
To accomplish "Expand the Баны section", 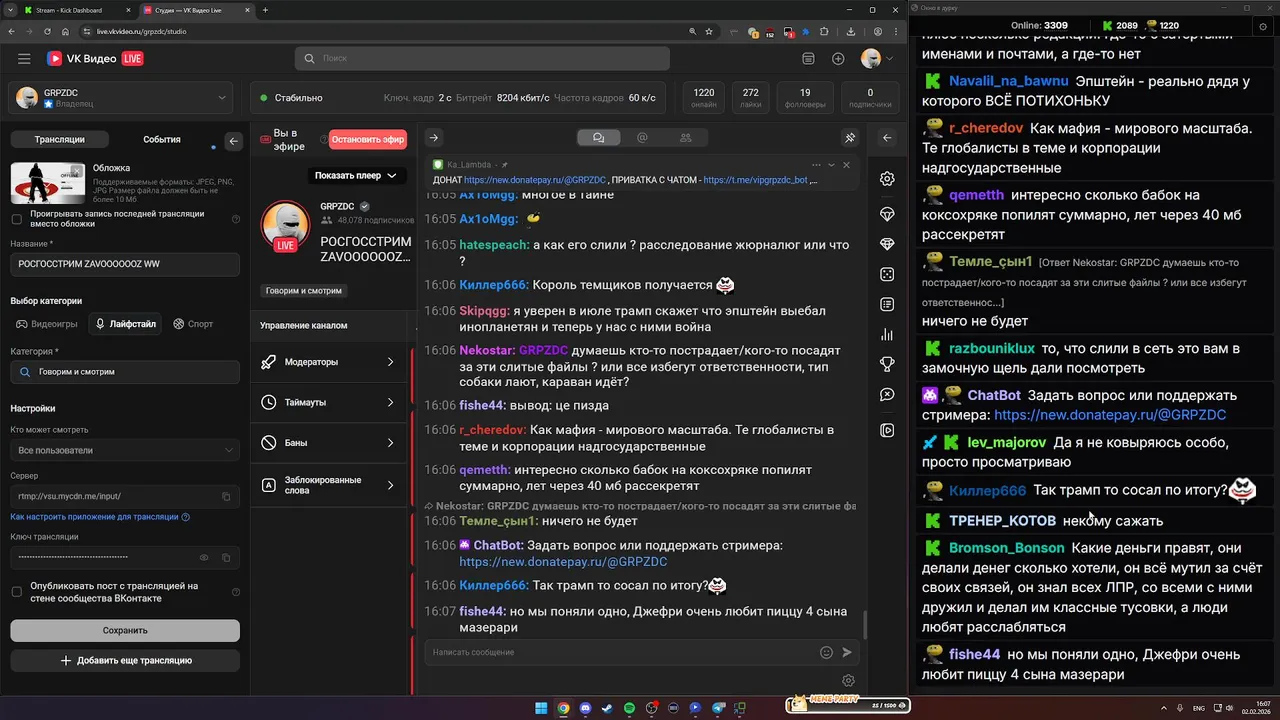I will click(329, 442).
